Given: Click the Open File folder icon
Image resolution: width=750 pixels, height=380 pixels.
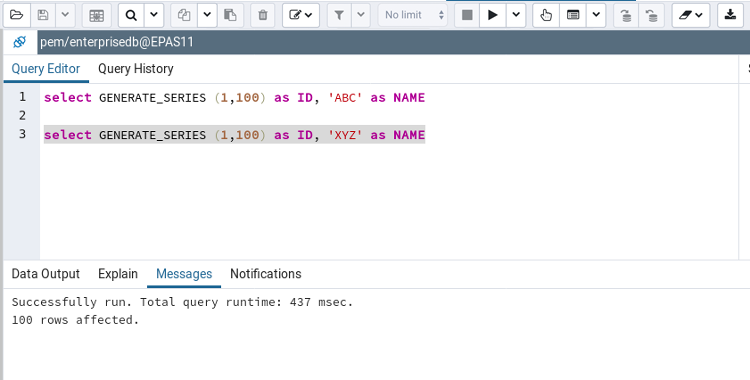Looking at the screenshot, I should coord(17,15).
